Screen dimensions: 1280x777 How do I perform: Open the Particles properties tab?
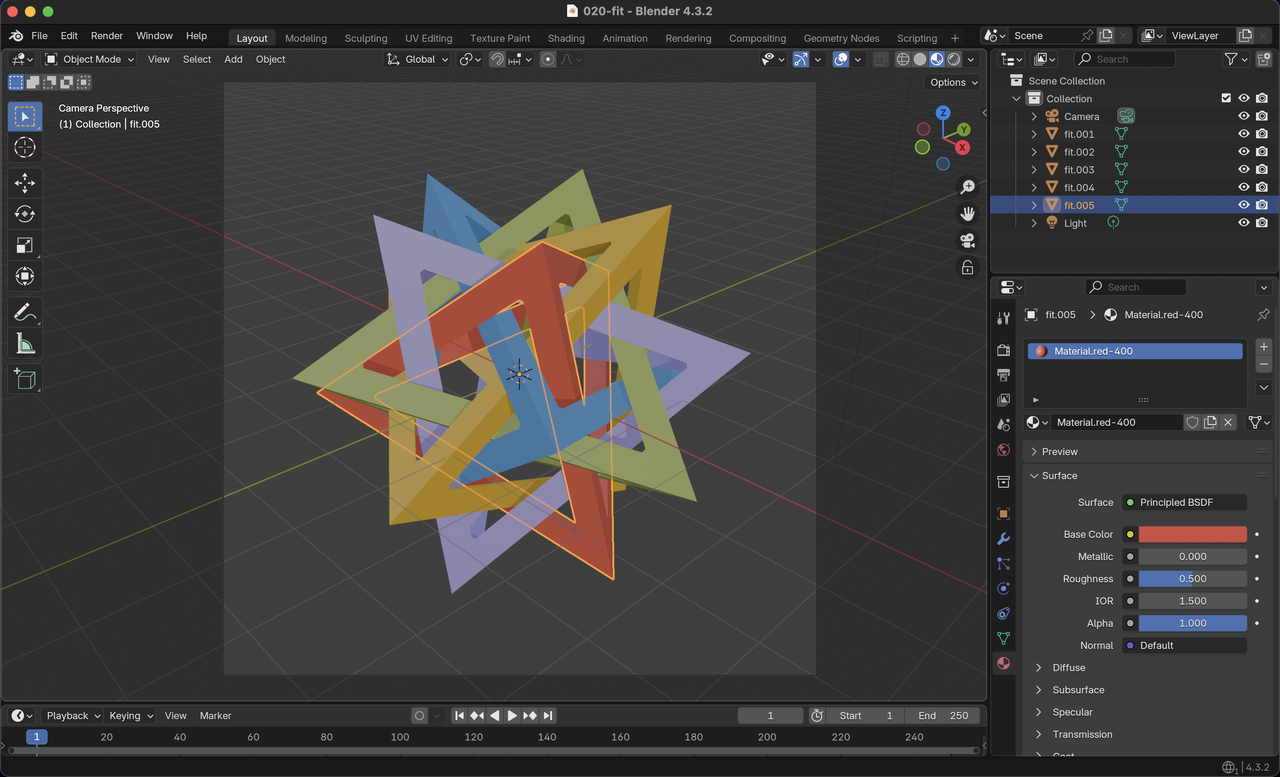[x=1003, y=564]
